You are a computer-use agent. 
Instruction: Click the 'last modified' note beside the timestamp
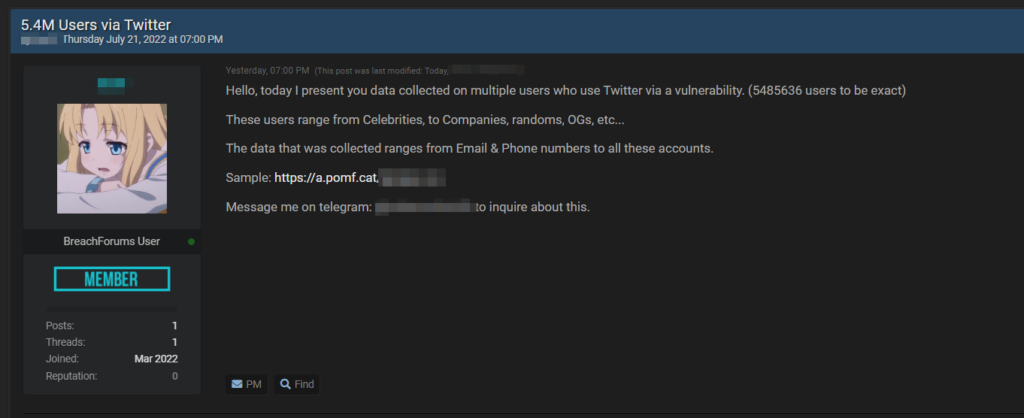(380, 71)
